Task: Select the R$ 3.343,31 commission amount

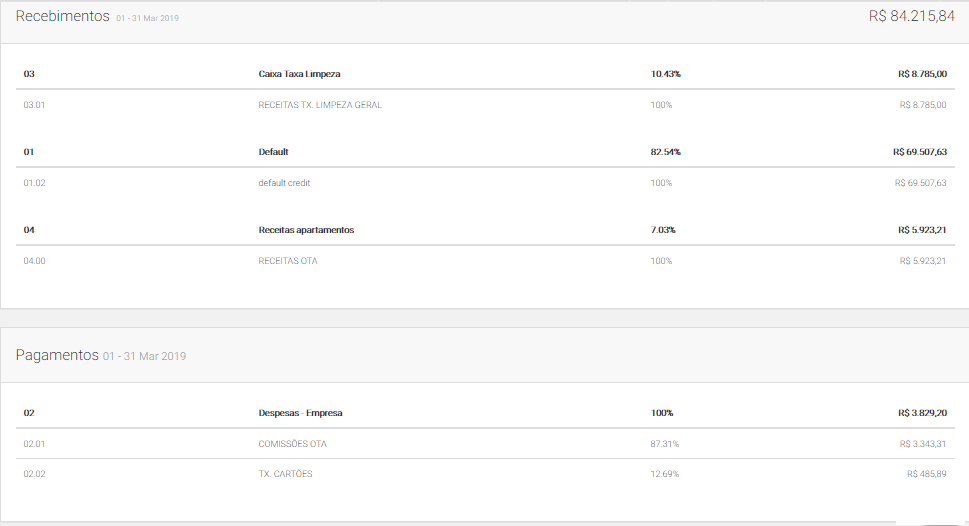Action: click(x=920, y=444)
